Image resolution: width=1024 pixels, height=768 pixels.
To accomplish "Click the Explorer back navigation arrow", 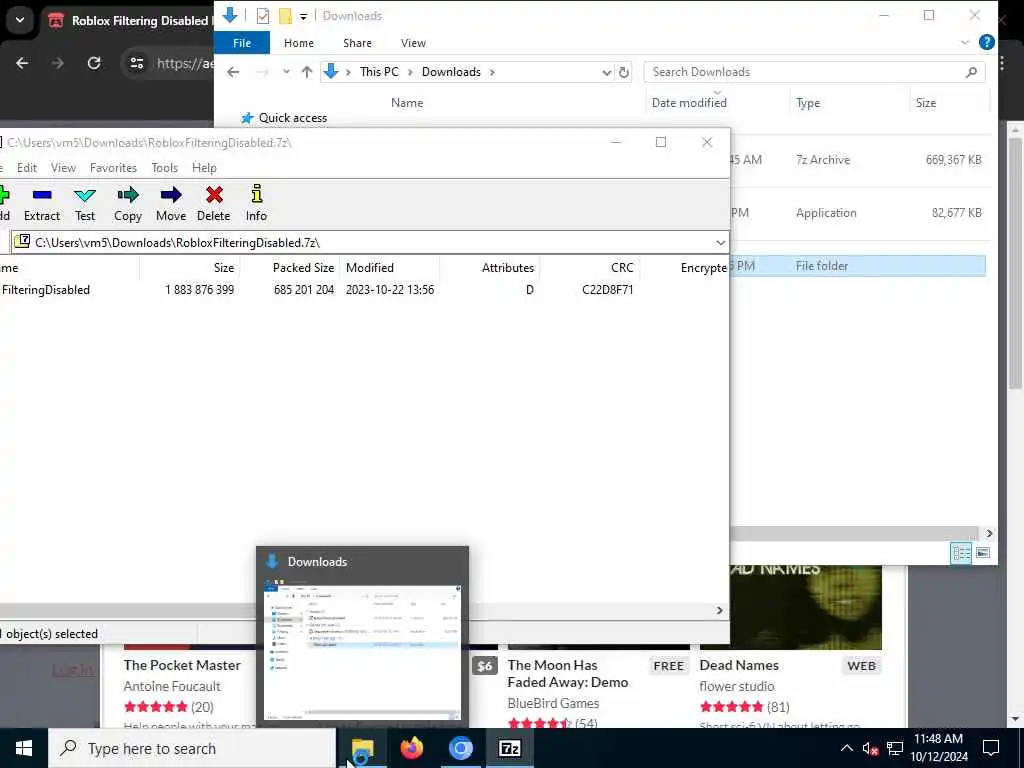I will pyautogui.click(x=233, y=72).
